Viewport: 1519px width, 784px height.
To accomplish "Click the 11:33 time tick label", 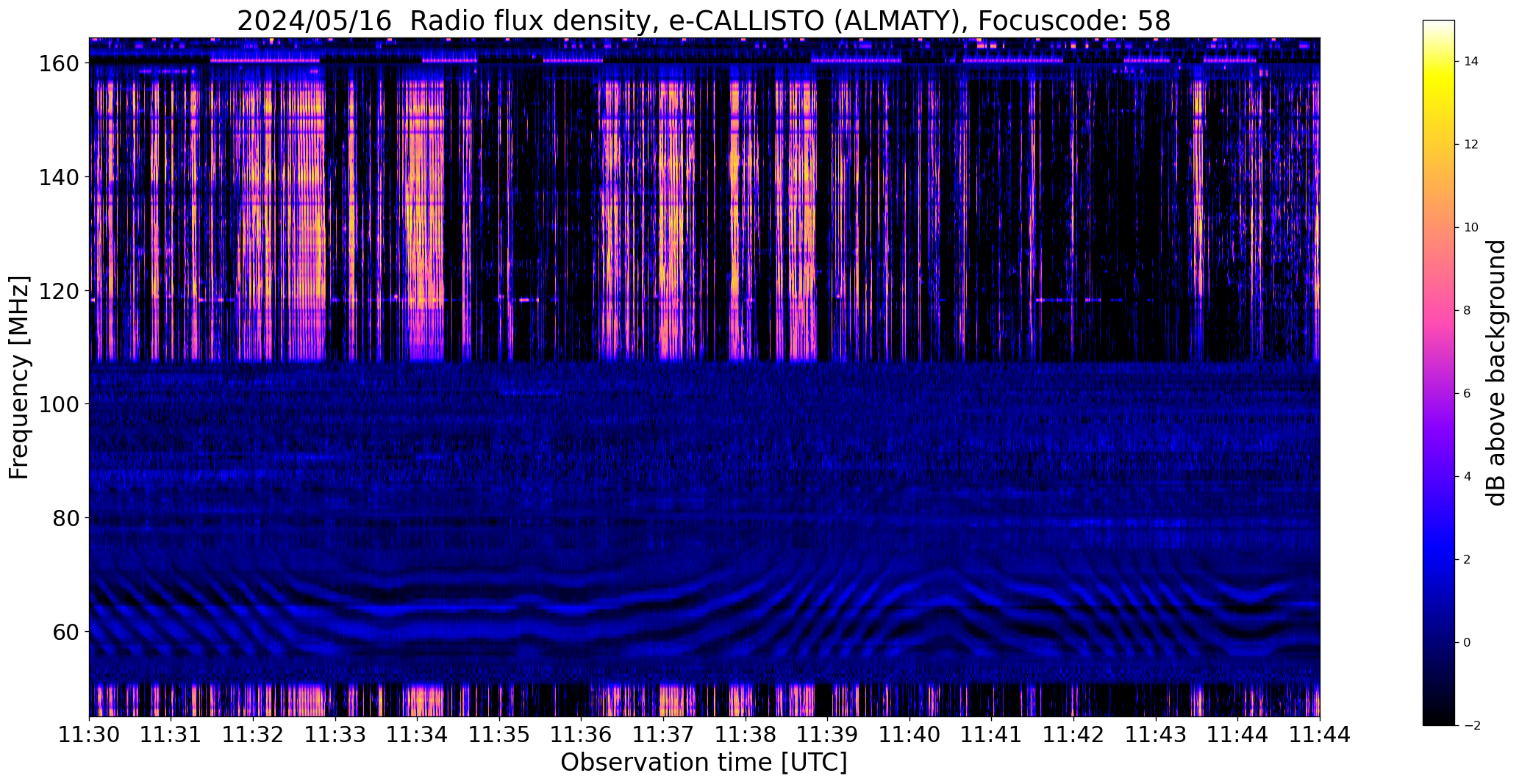I will tap(335, 734).
